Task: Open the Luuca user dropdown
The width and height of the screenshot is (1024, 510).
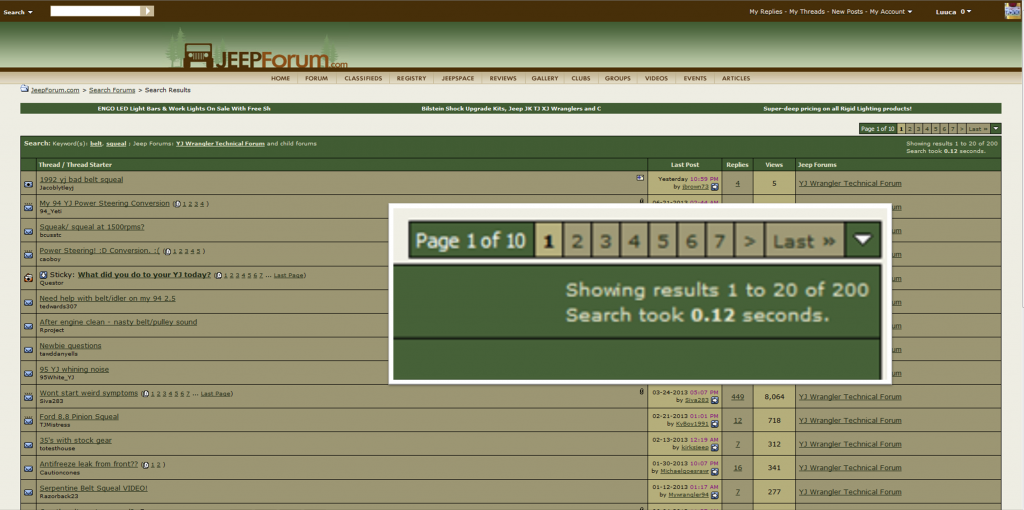Action: (953, 12)
